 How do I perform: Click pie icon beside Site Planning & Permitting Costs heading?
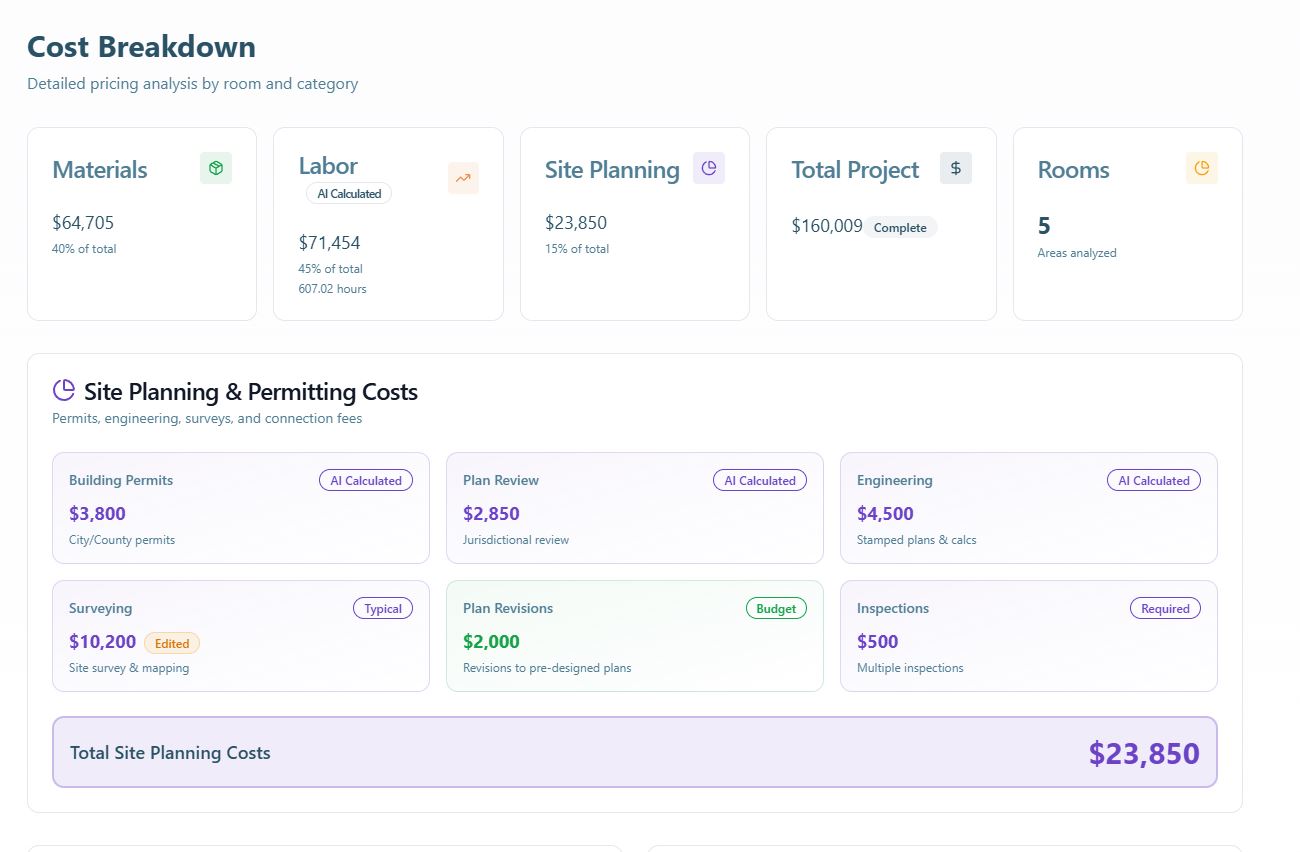(64, 390)
